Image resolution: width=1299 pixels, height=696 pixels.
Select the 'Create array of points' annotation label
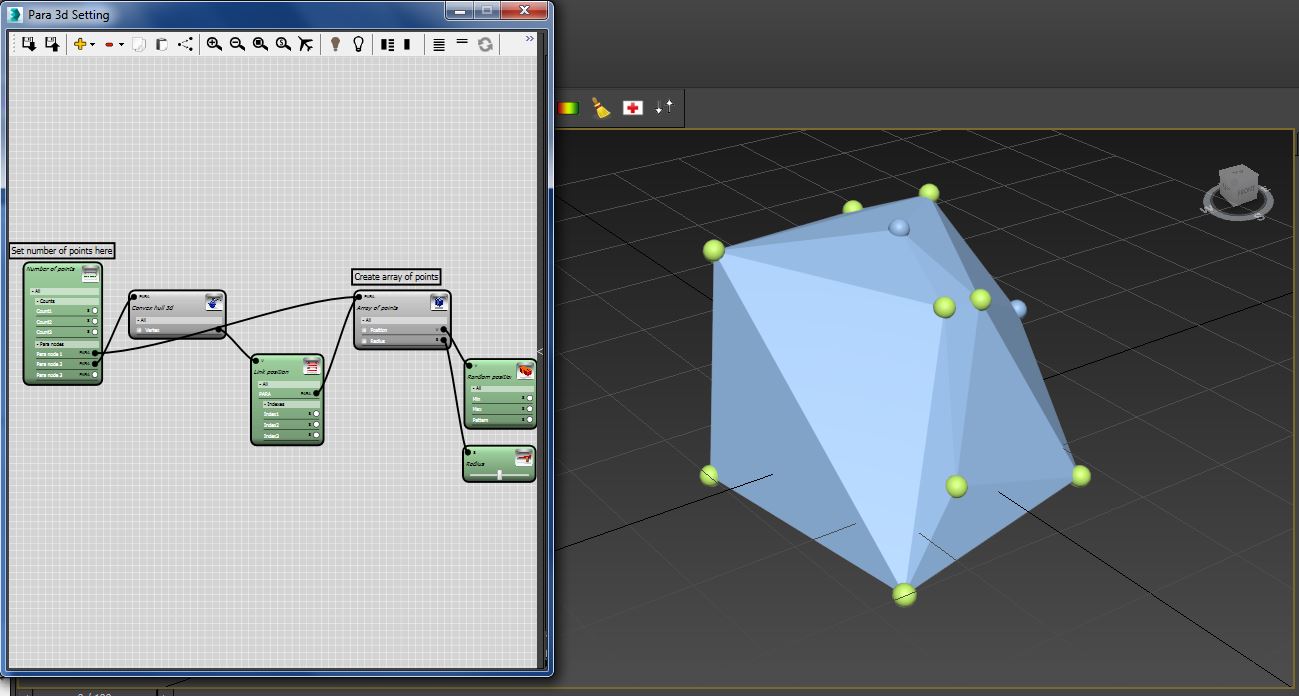pyautogui.click(x=397, y=277)
